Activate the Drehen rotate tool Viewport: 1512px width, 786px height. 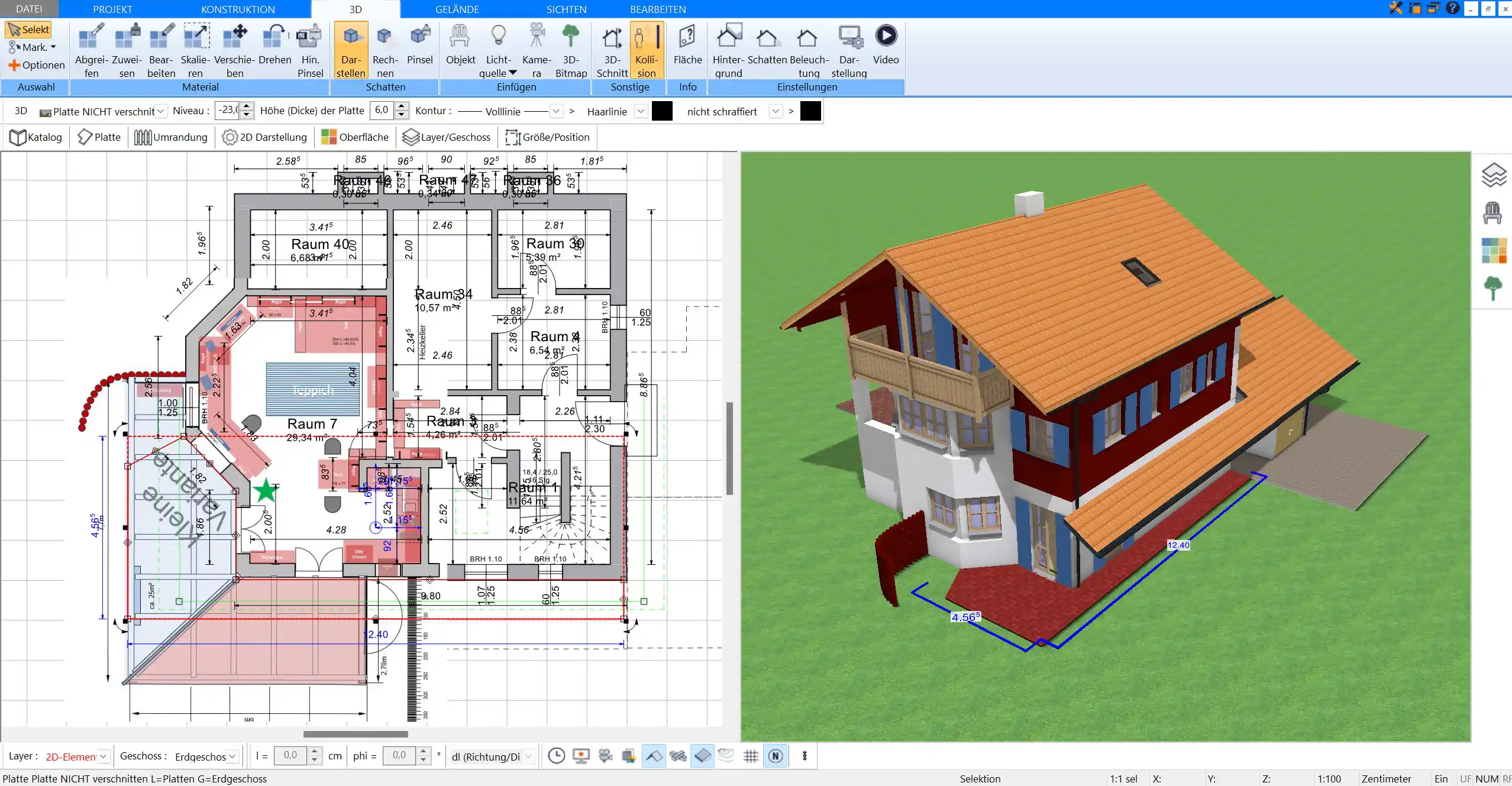pos(275,44)
